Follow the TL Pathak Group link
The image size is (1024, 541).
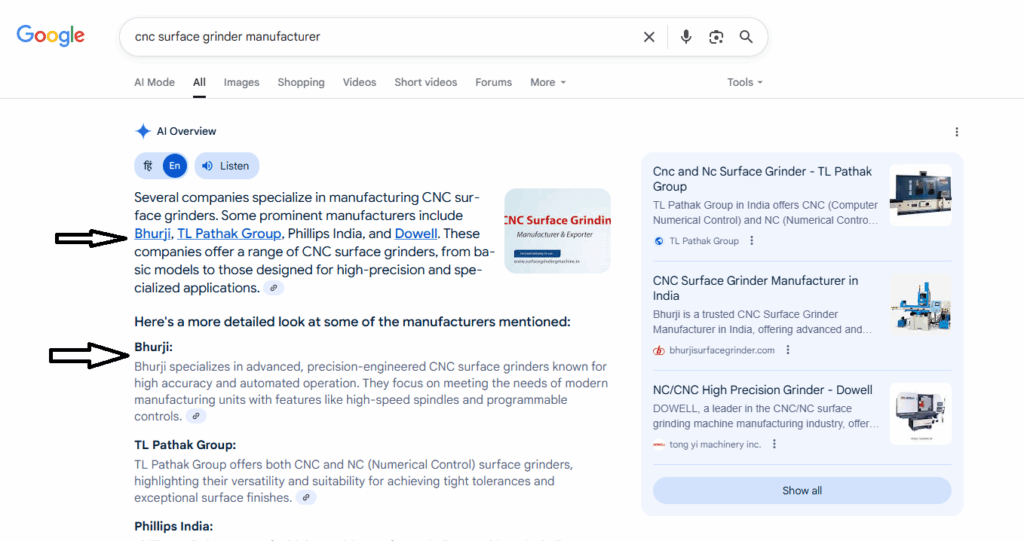pos(229,234)
